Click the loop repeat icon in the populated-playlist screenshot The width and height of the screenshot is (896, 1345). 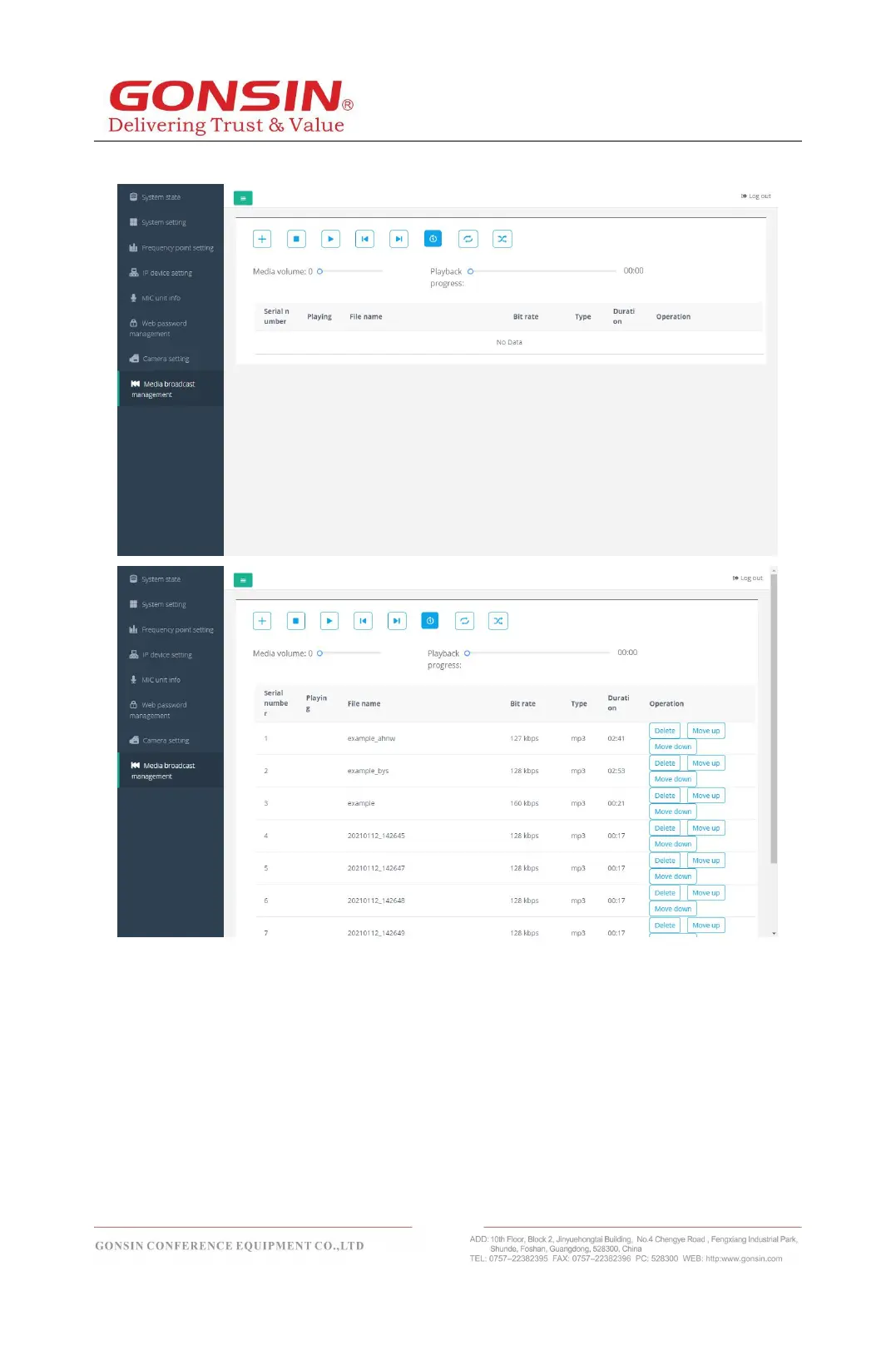[464, 621]
